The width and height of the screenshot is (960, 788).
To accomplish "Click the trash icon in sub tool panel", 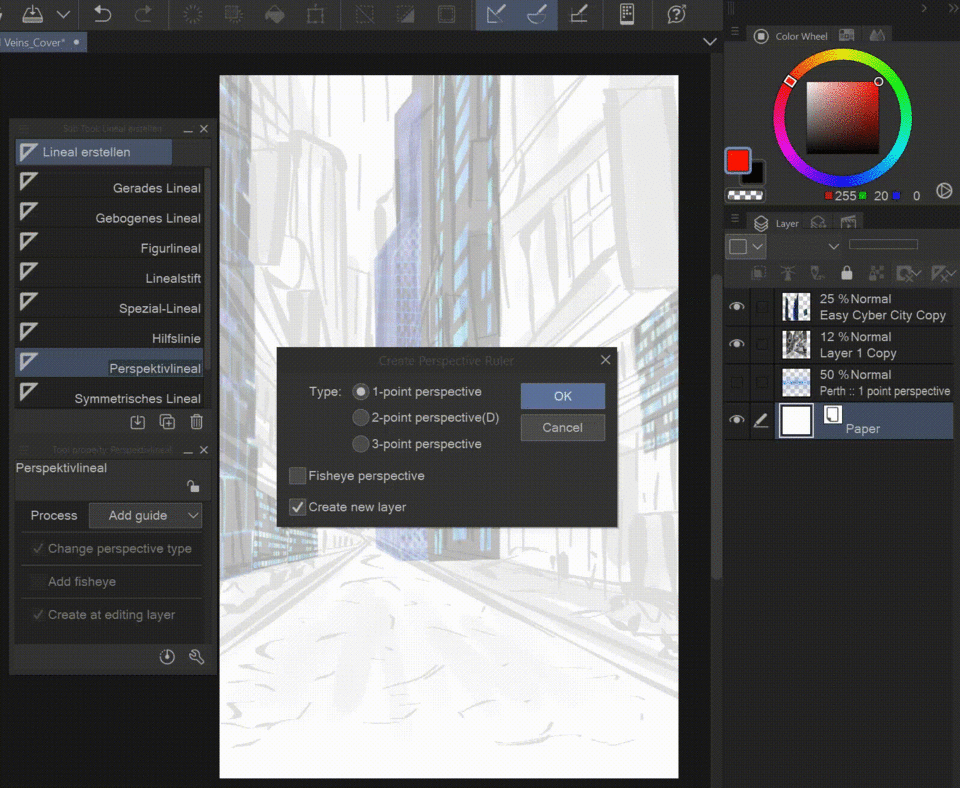I will (x=197, y=423).
